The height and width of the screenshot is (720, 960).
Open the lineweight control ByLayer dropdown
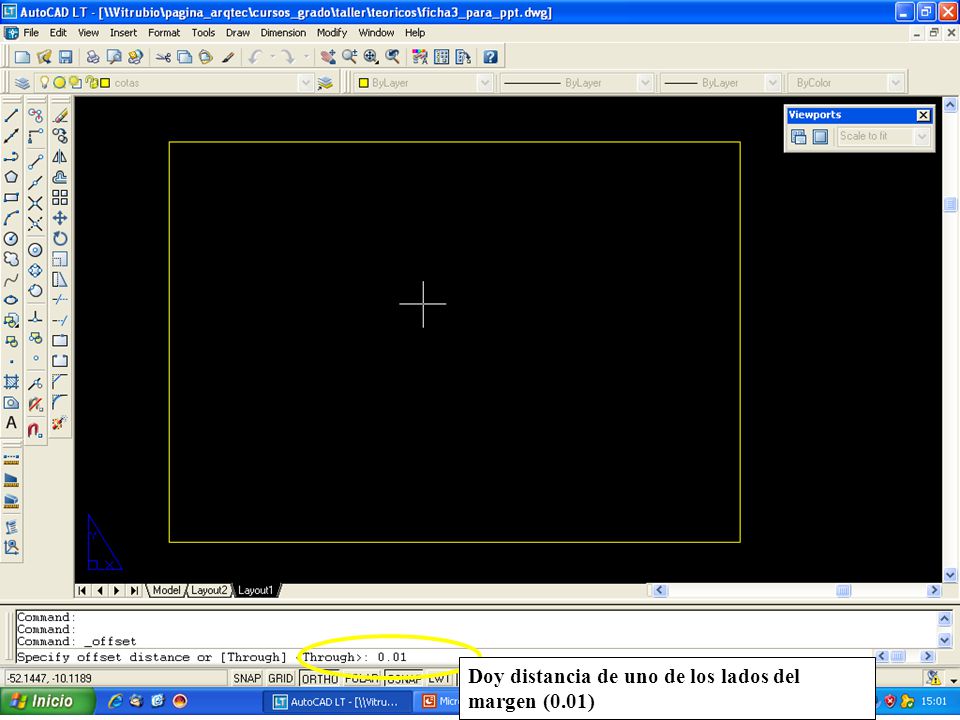coord(773,83)
